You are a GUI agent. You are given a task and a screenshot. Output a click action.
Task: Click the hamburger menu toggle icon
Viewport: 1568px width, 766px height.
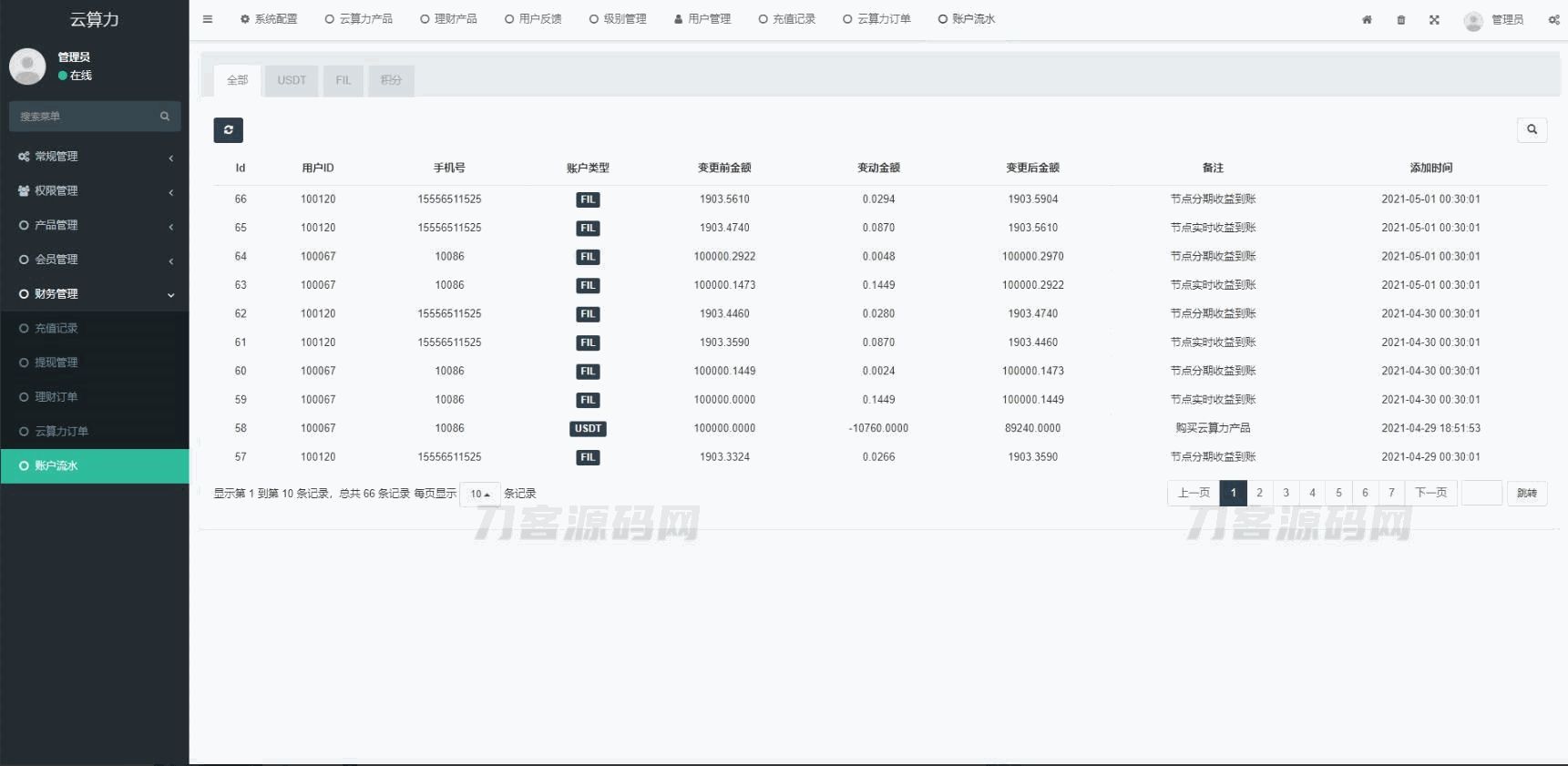click(208, 19)
